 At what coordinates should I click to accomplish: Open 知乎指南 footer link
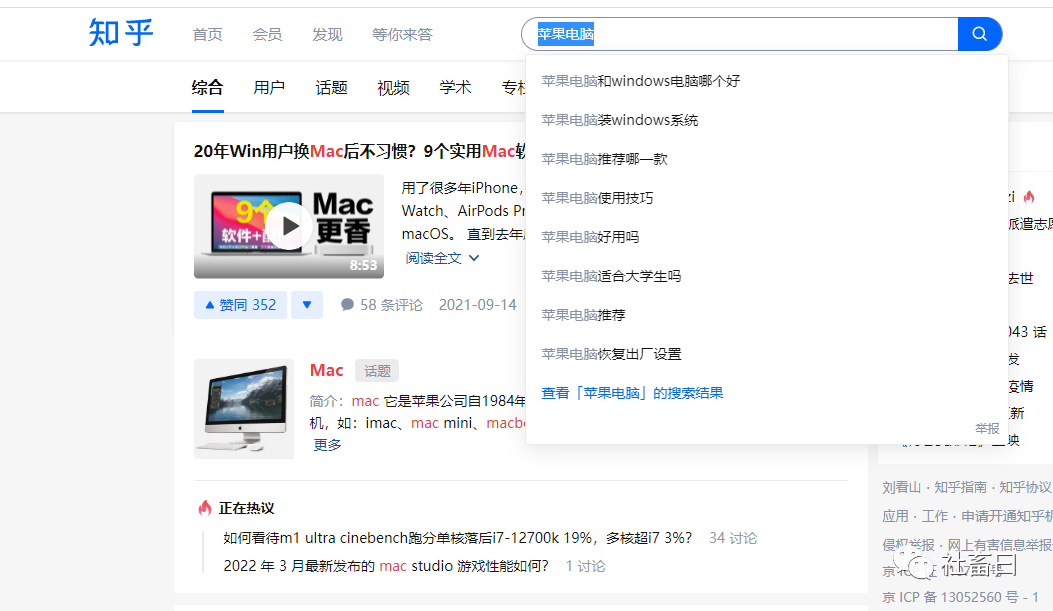point(960,487)
